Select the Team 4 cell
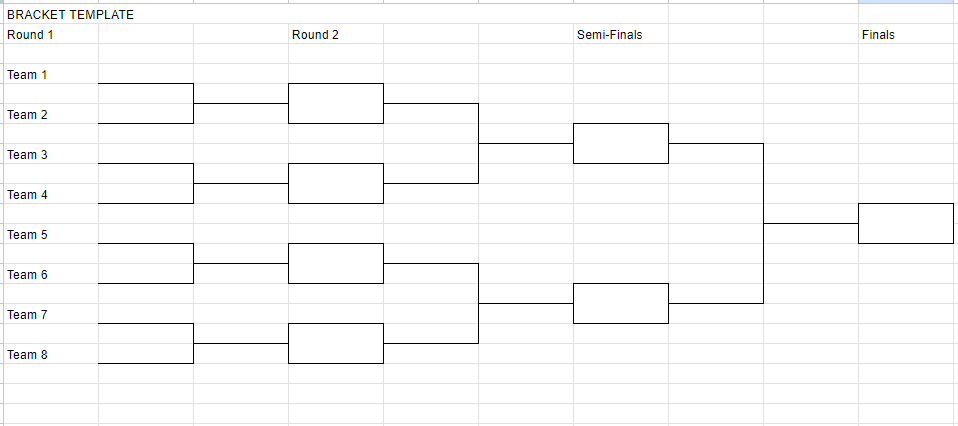Screen dimensions: 958x426 tap(51, 194)
